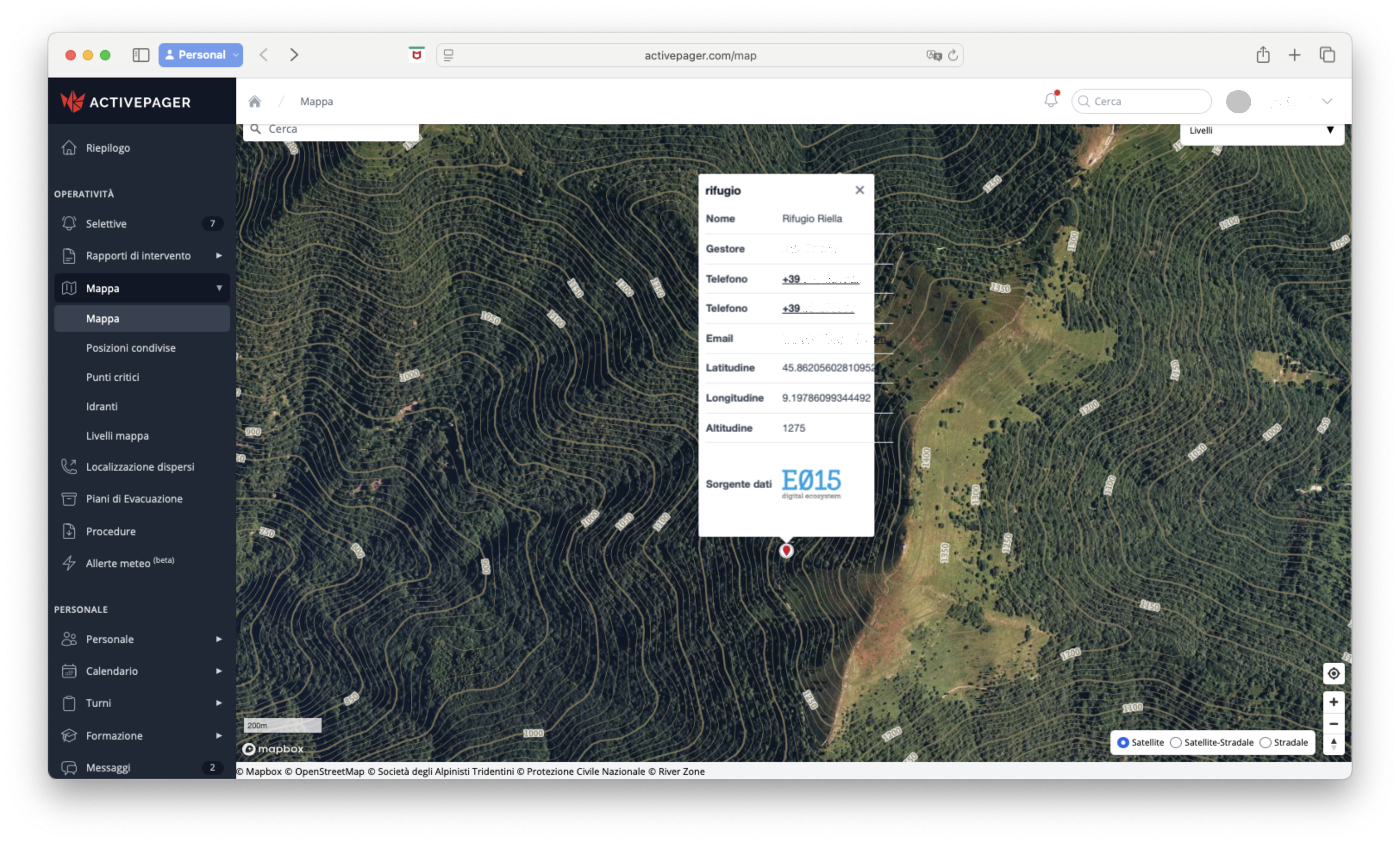
Task: Reset map bearing with compass button
Action: [1333, 744]
